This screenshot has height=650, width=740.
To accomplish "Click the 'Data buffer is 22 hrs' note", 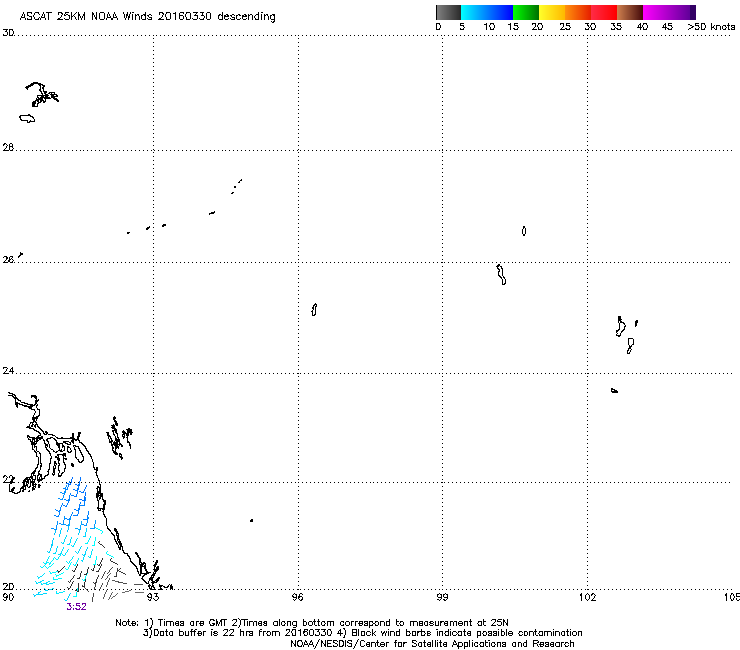I will [362, 633].
